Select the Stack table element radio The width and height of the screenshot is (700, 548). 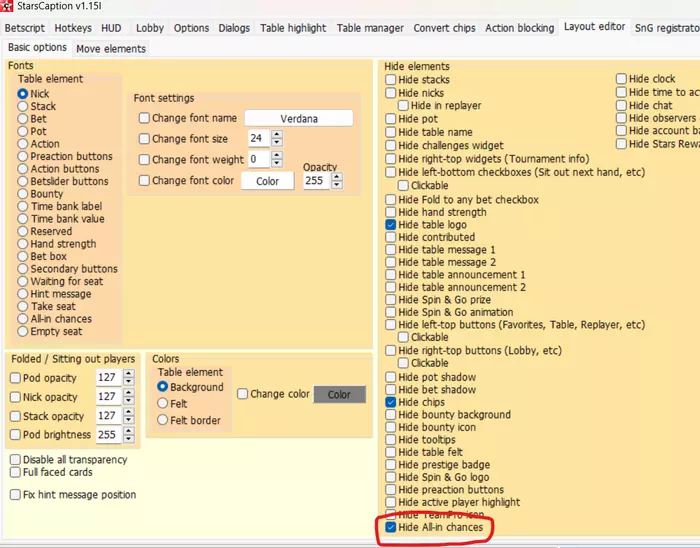click(23, 106)
